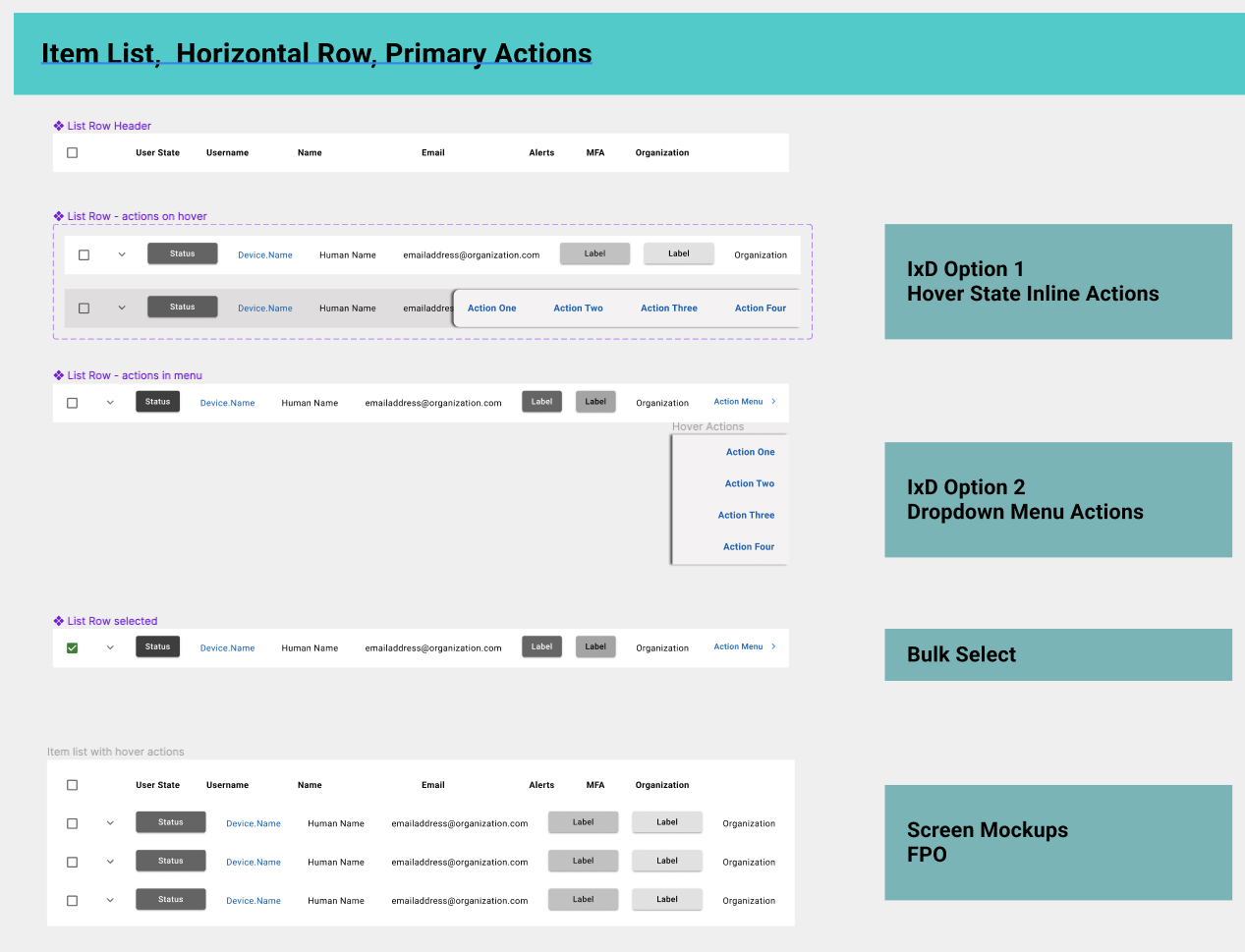Click the first Label button in the actions-in-menu row

pos(541,402)
